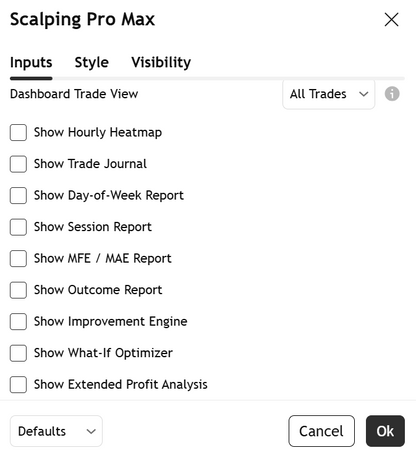Toggle Show Day-of-Week Report checkbox
The height and width of the screenshot is (453, 416).
click(18, 195)
